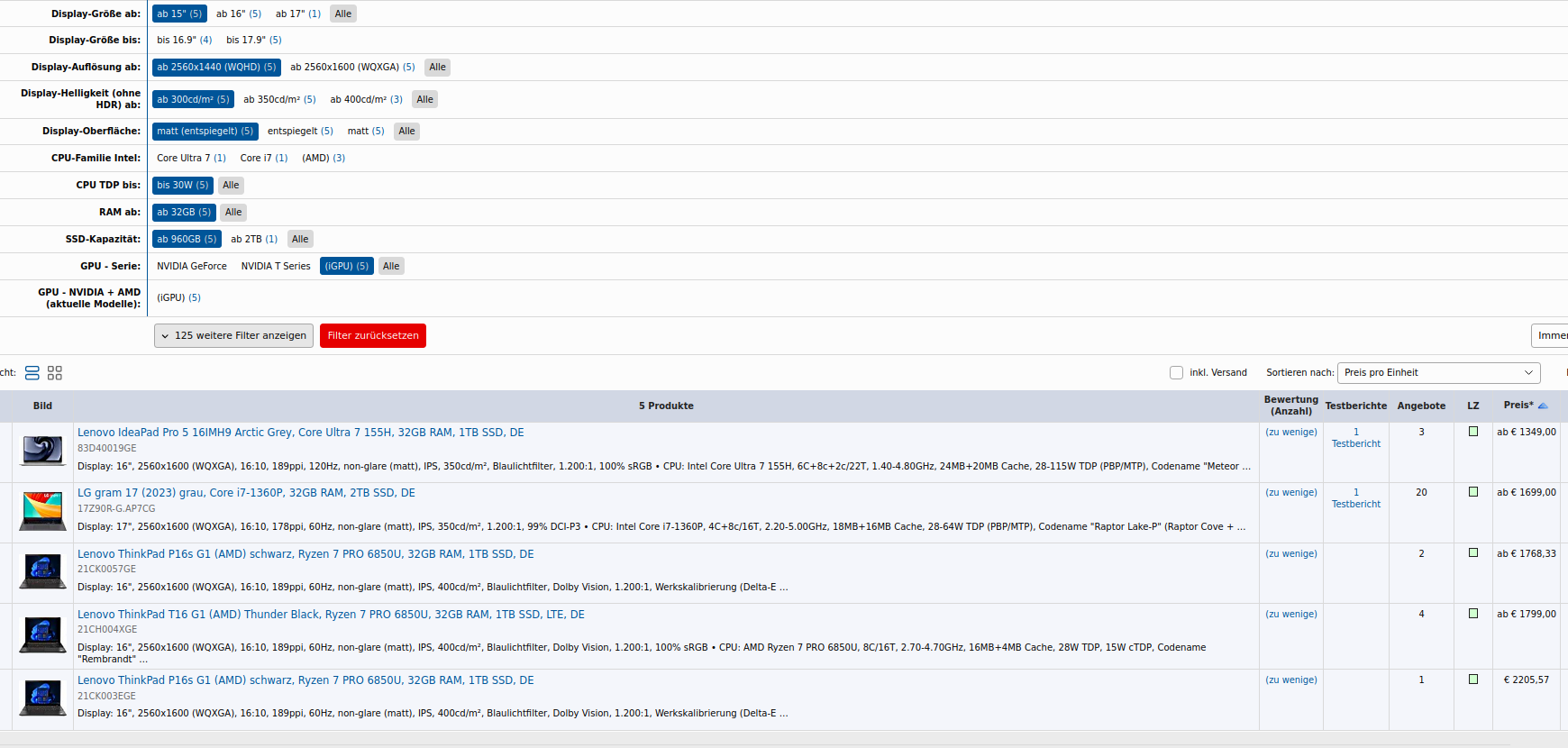Select ab 400cd/m² brightness filter
This screenshot has height=748, width=1568.
click(x=367, y=99)
